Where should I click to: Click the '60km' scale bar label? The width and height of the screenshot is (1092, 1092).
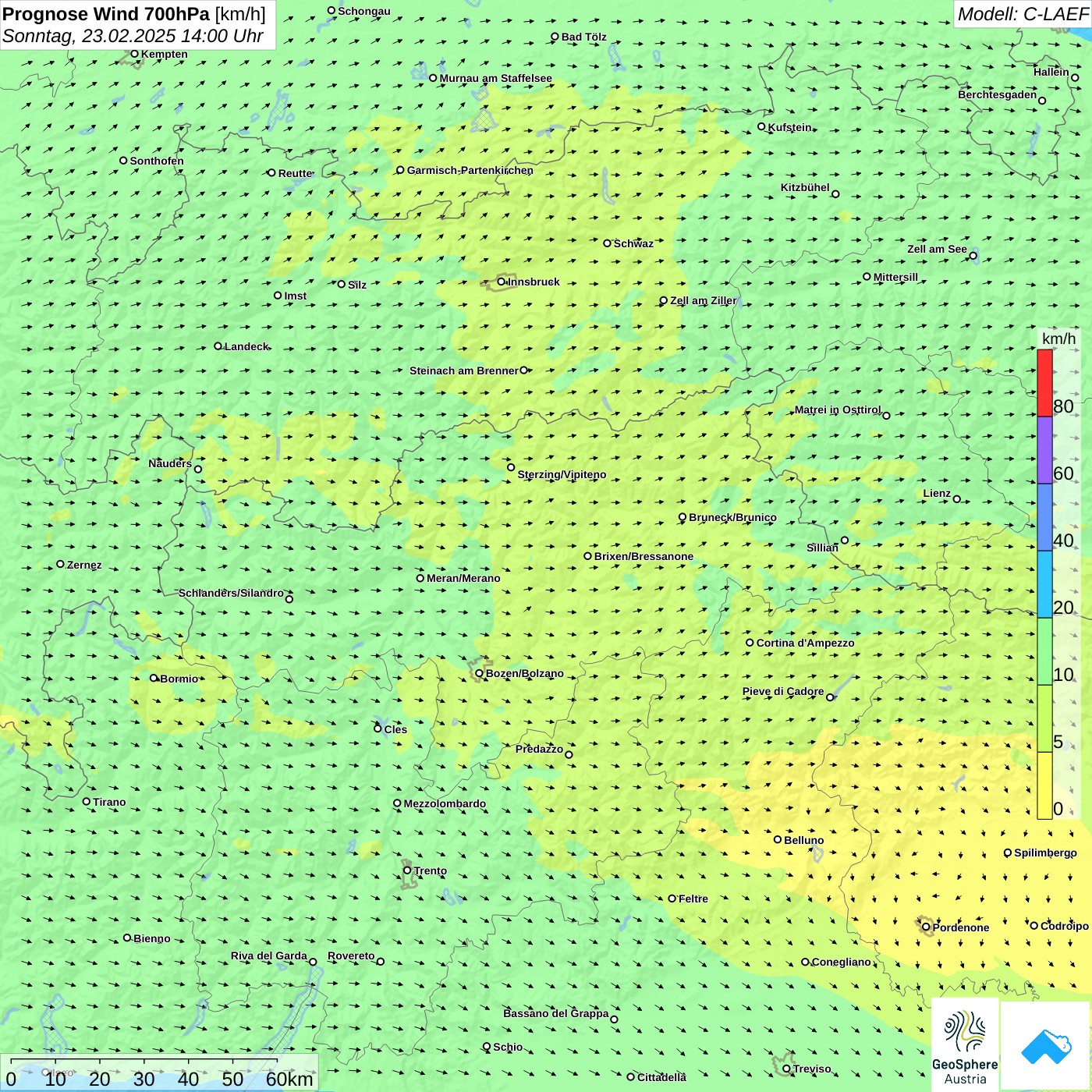click(289, 1079)
